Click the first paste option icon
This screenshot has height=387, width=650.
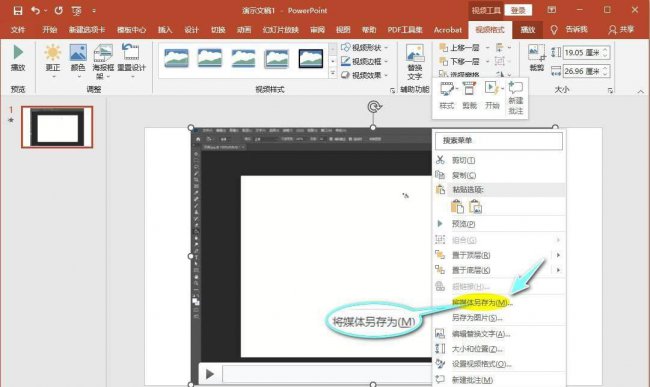coord(457,206)
